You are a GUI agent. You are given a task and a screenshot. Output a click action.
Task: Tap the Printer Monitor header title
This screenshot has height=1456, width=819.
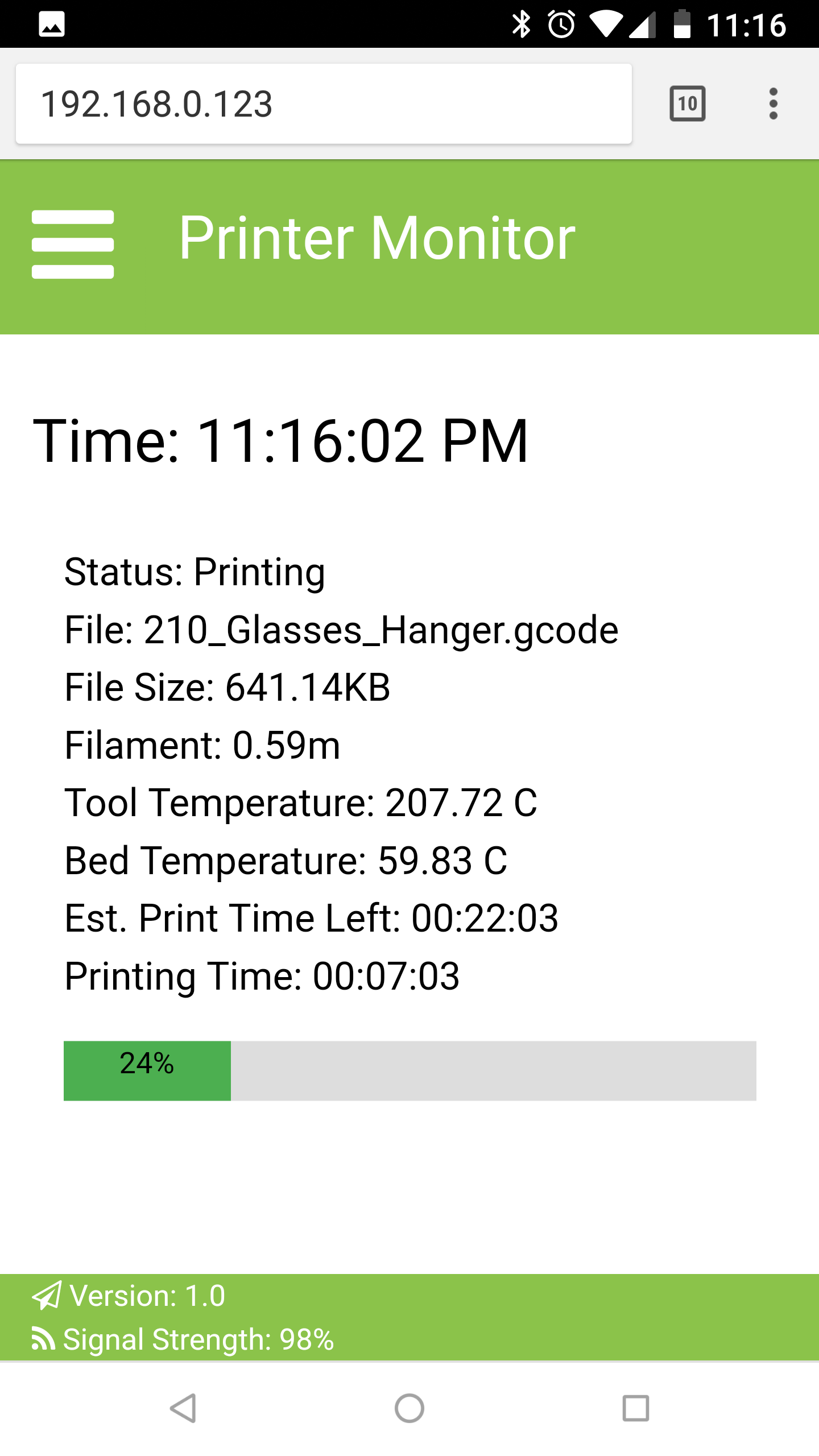(x=377, y=238)
